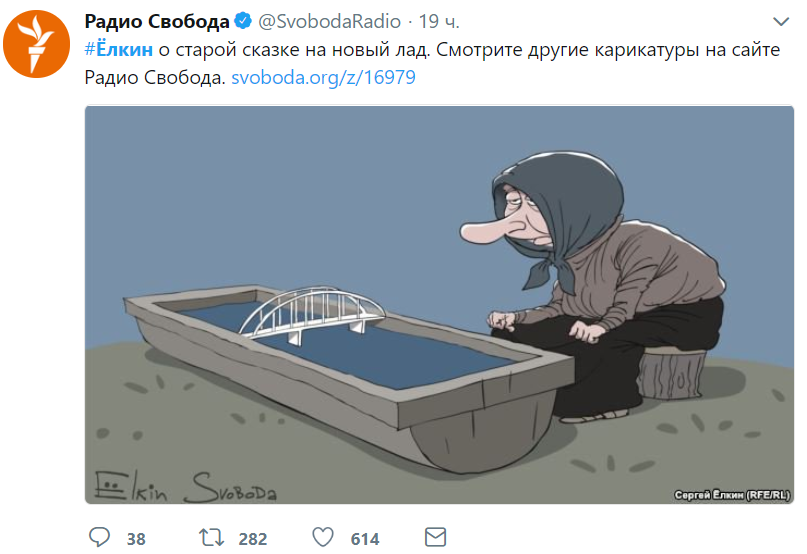Click the Elkin Svoboda signature
807x554 pixels.
point(185,487)
